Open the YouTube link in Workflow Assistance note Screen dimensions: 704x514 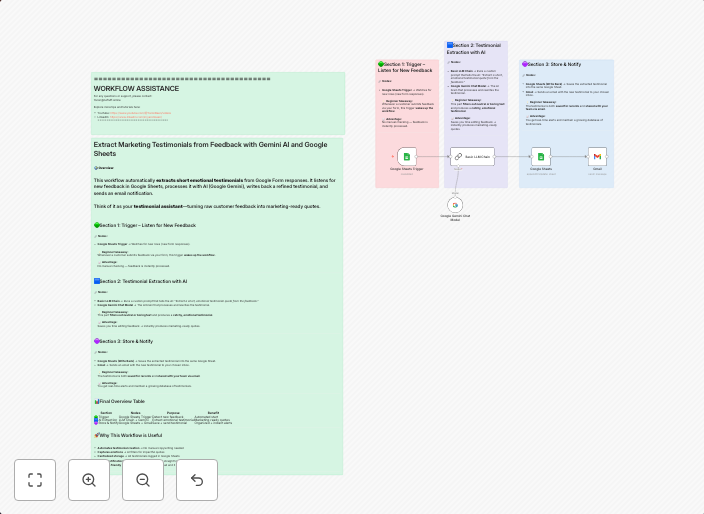(141, 113)
